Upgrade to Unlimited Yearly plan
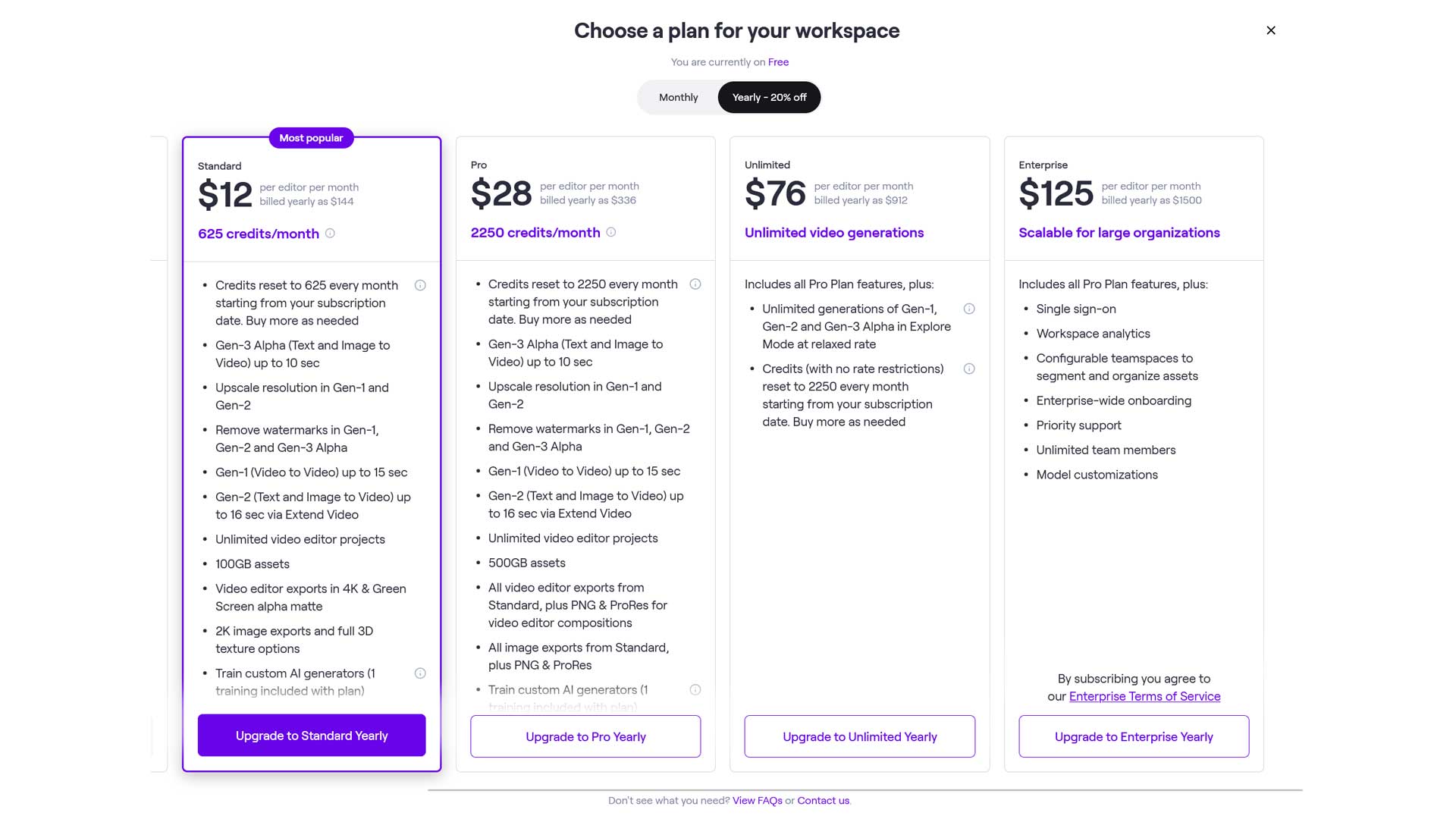 pos(859,736)
